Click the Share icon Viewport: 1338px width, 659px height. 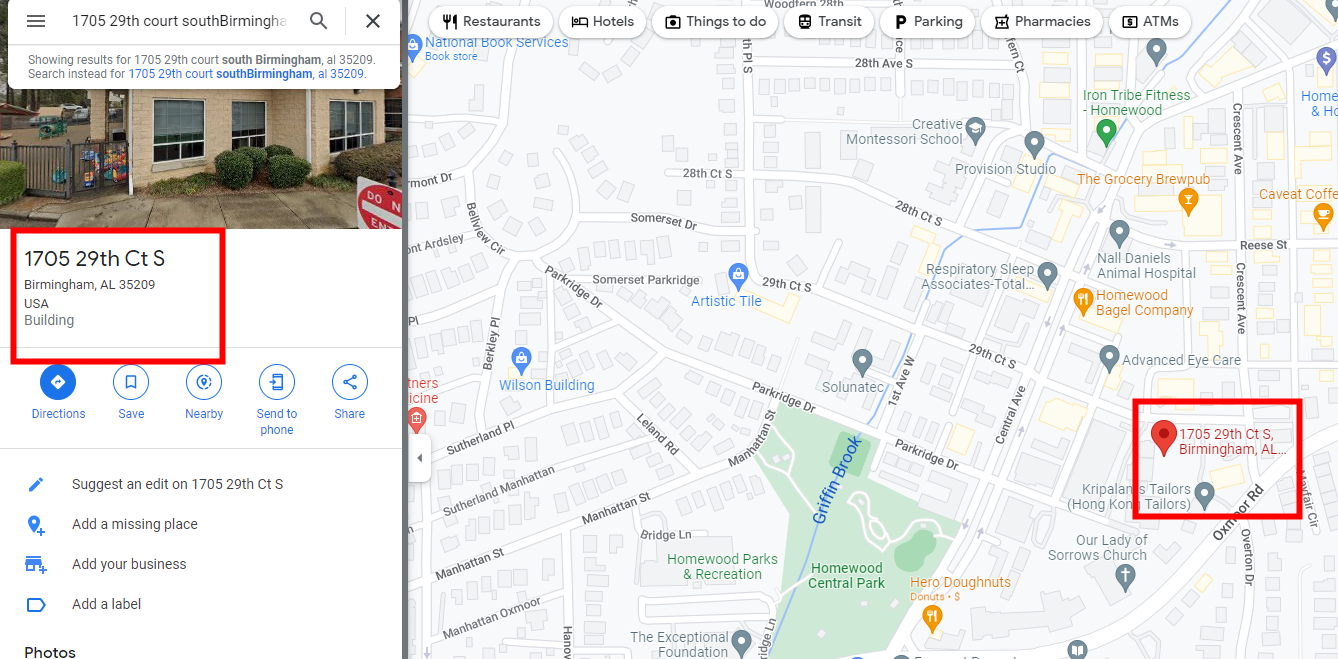(x=350, y=382)
